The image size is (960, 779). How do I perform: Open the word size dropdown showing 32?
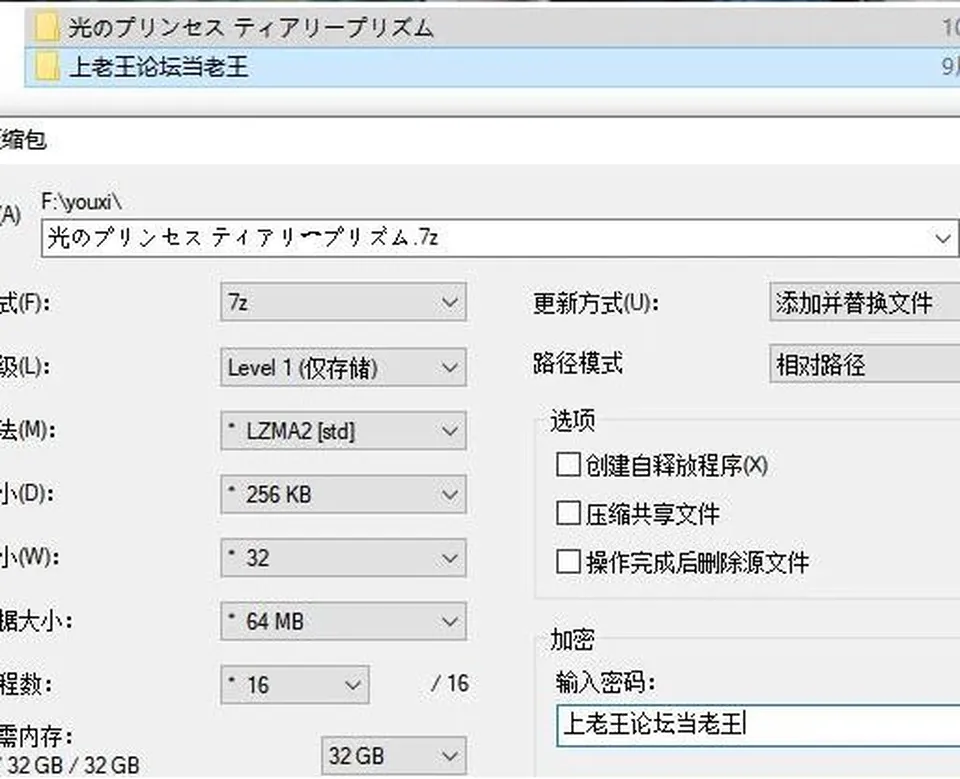(343, 558)
